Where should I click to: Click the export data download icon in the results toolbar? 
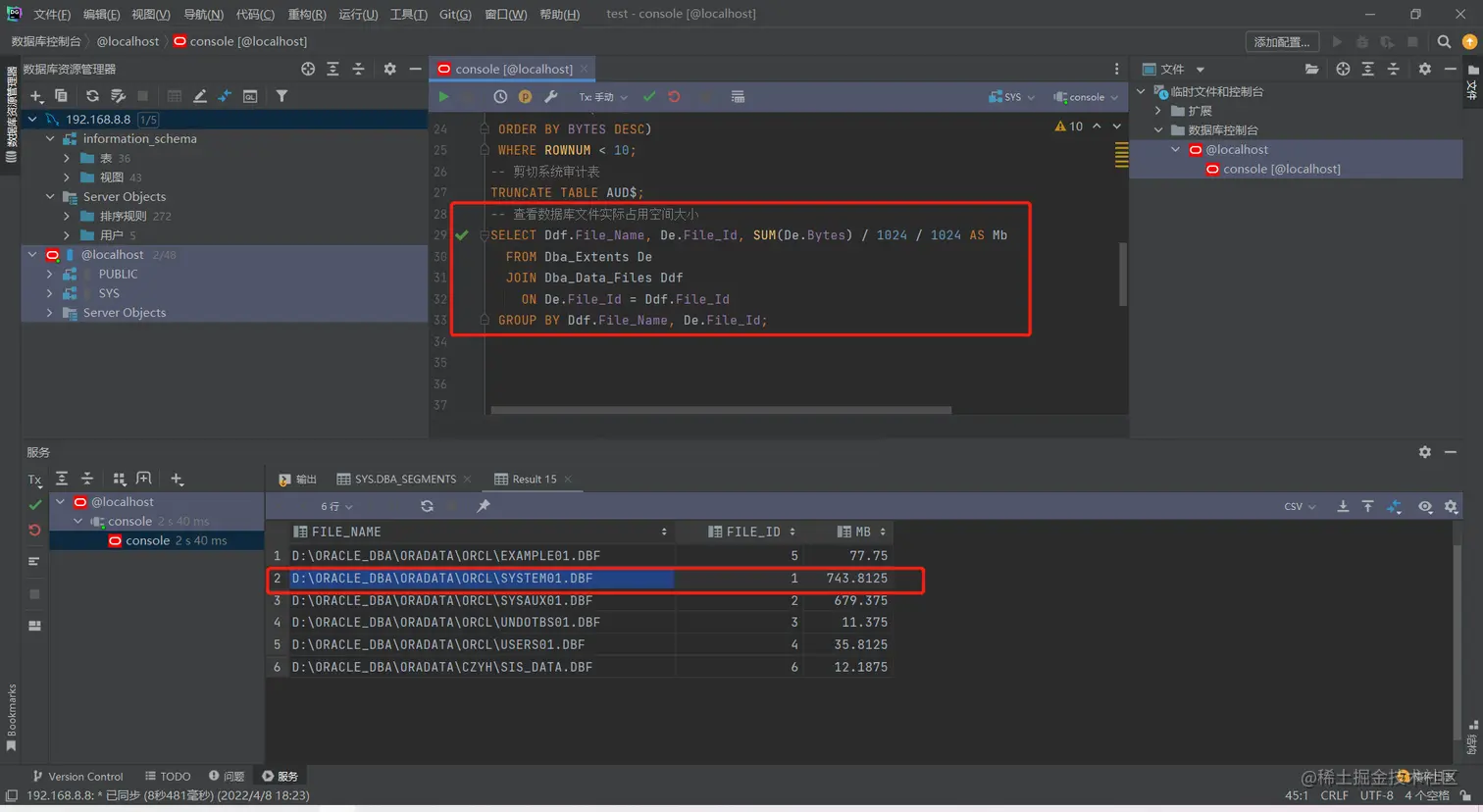[1343, 506]
